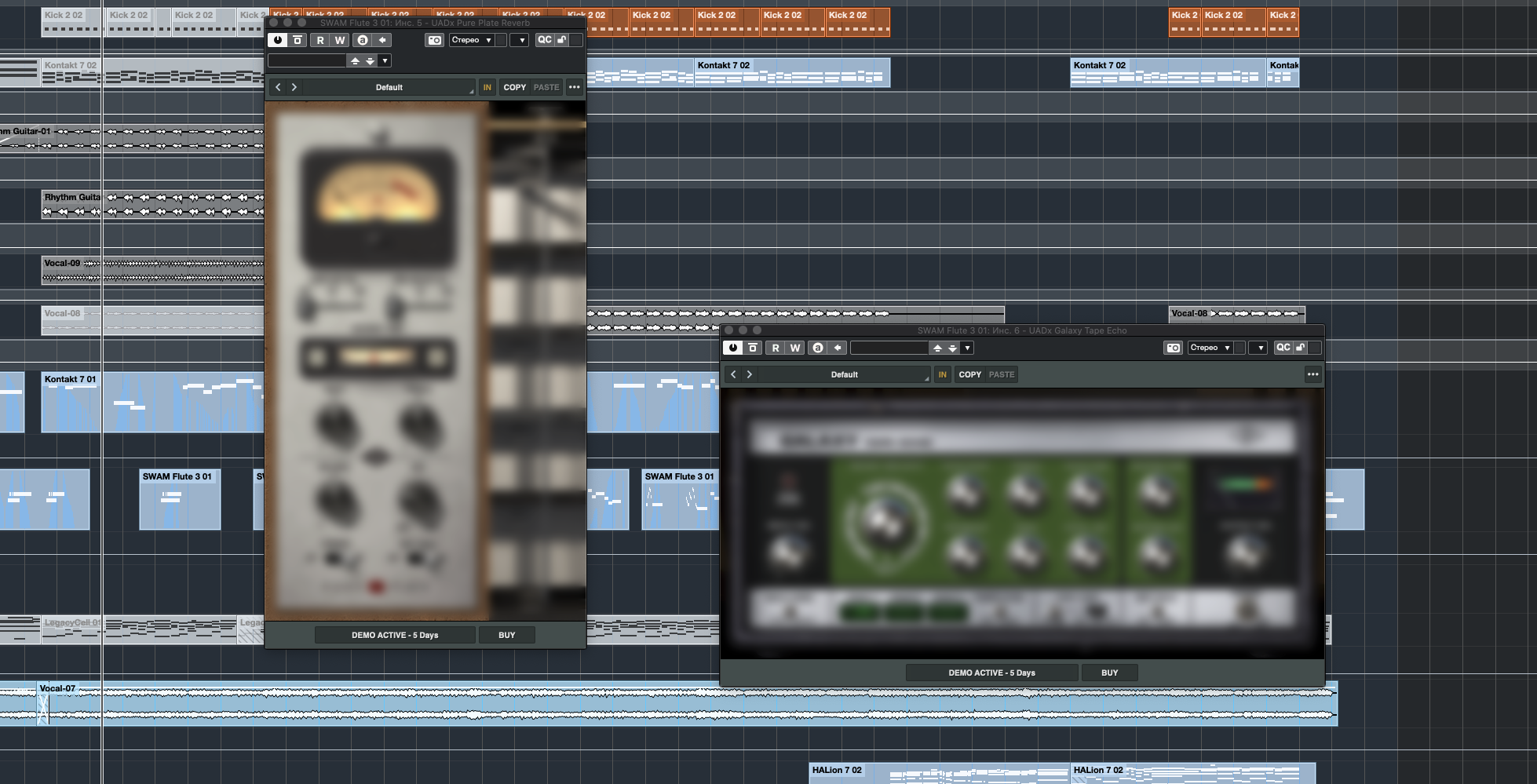Open Default preset menu in Pure Plate Reverb
The height and width of the screenshot is (784, 1537).
click(389, 87)
